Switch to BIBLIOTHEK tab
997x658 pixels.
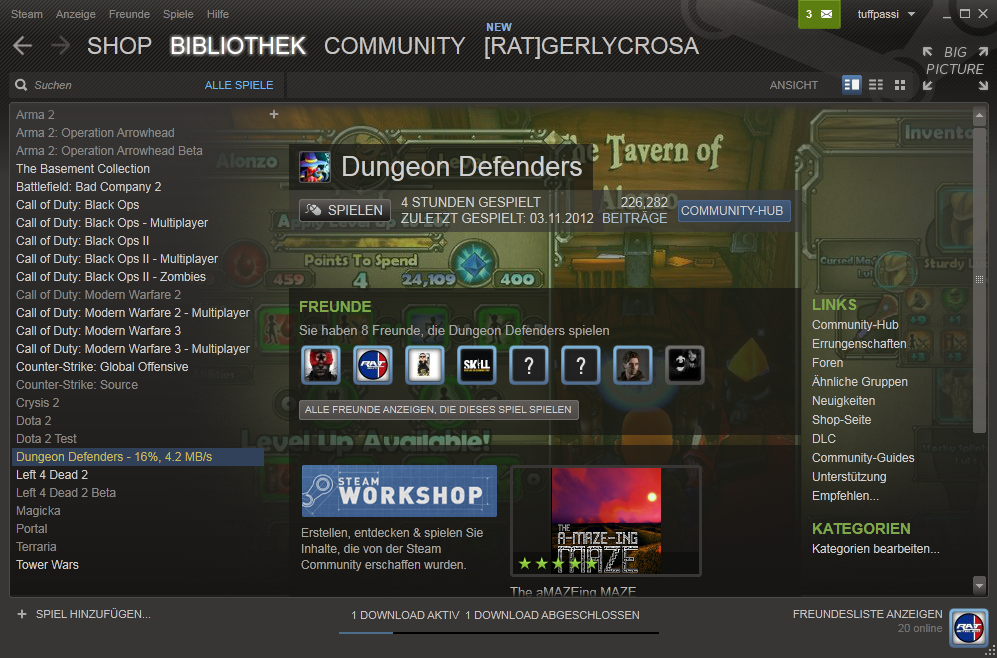[238, 46]
